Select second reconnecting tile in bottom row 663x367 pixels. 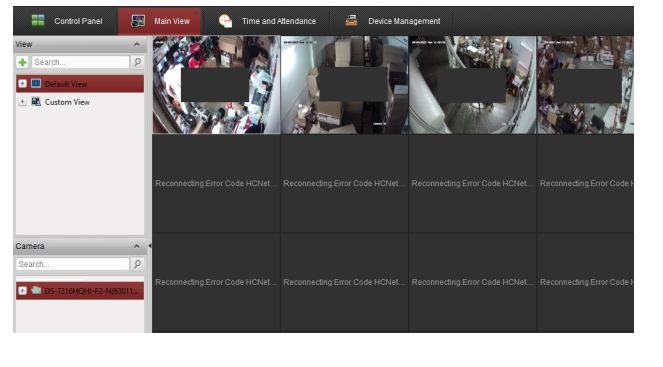[x=345, y=282]
